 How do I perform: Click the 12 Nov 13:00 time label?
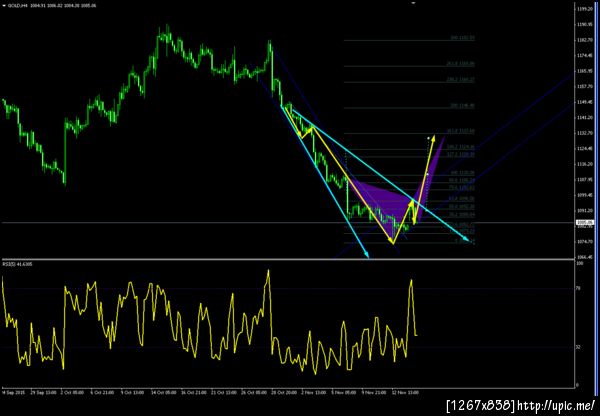coord(404,393)
